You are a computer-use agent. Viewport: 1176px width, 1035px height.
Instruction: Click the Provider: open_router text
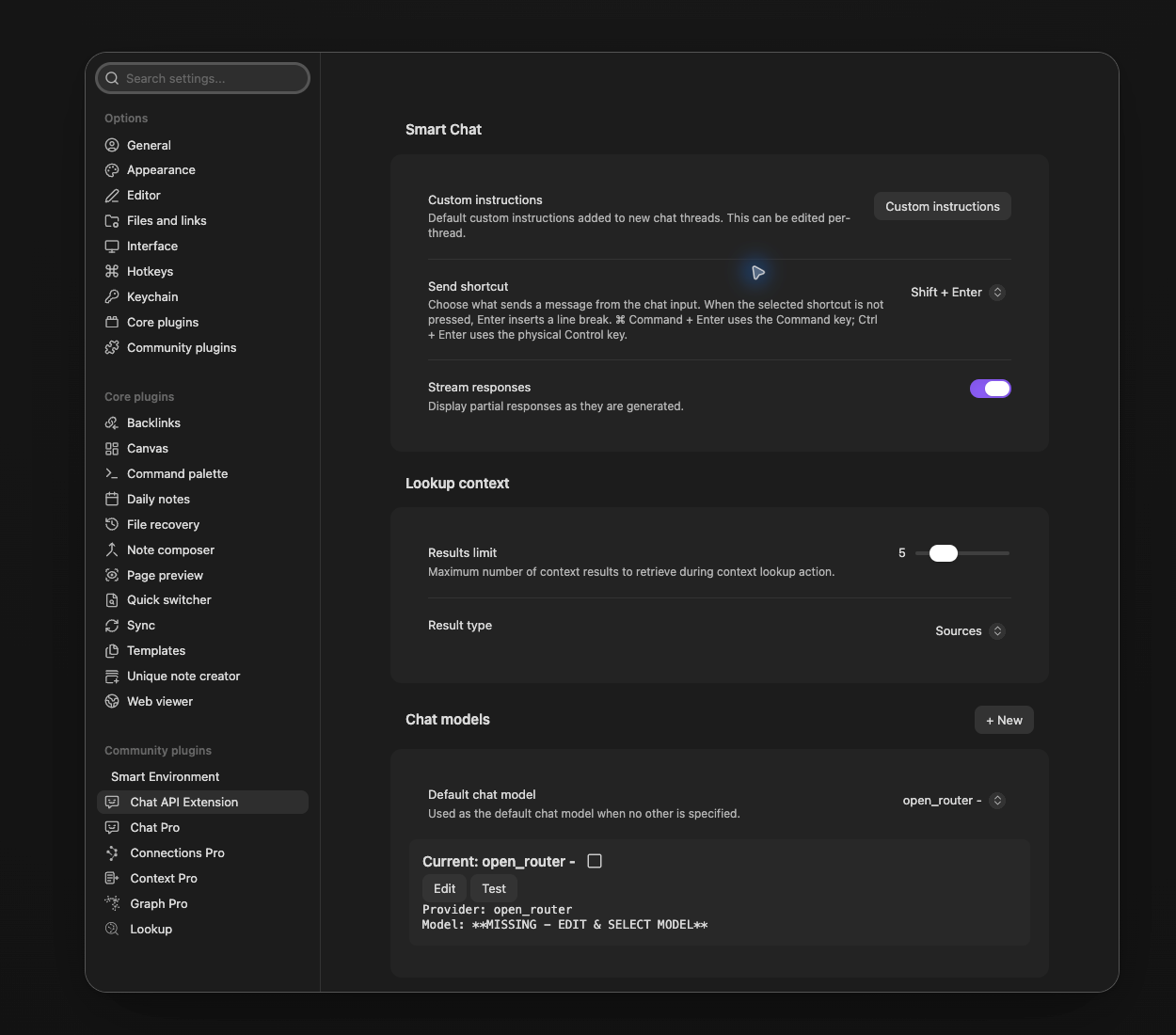(x=497, y=910)
